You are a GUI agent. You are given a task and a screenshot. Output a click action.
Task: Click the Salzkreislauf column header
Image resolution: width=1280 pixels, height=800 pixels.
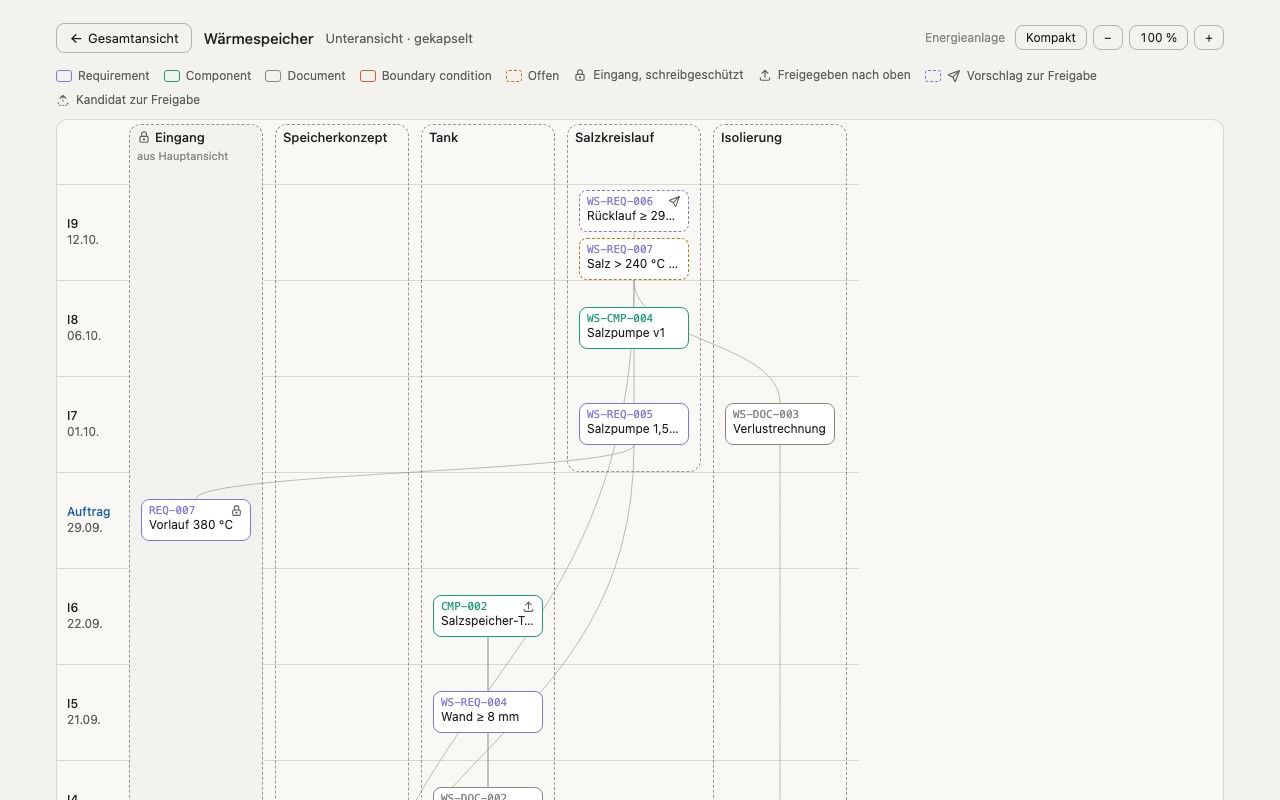(x=615, y=138)
